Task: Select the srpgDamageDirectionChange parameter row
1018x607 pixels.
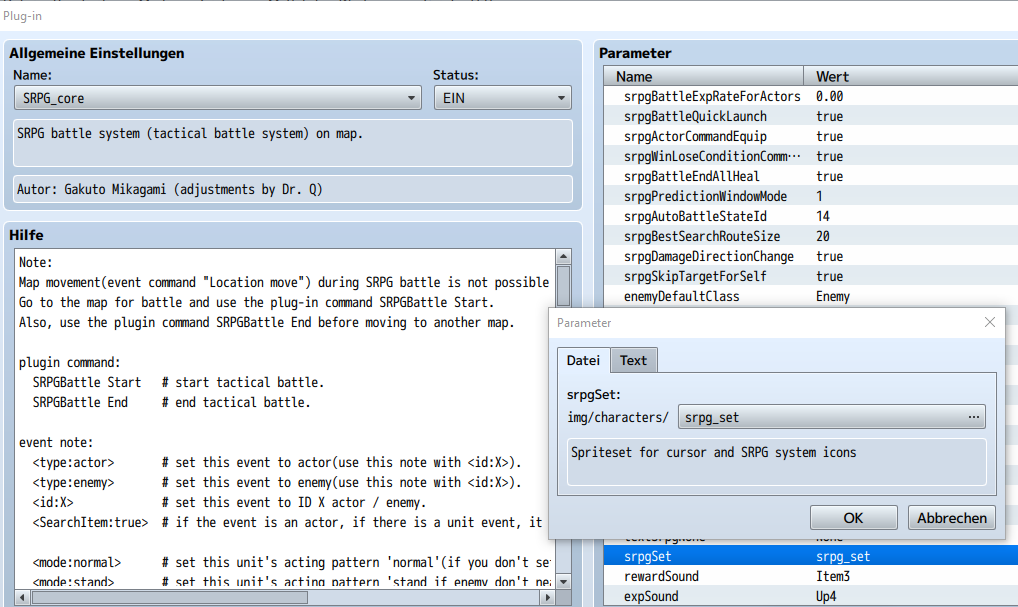Action: (x=811, y=256)
